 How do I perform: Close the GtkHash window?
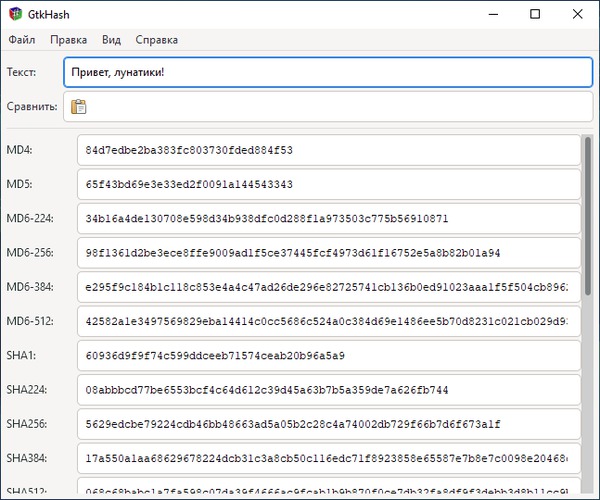click(x=577, y=15)
